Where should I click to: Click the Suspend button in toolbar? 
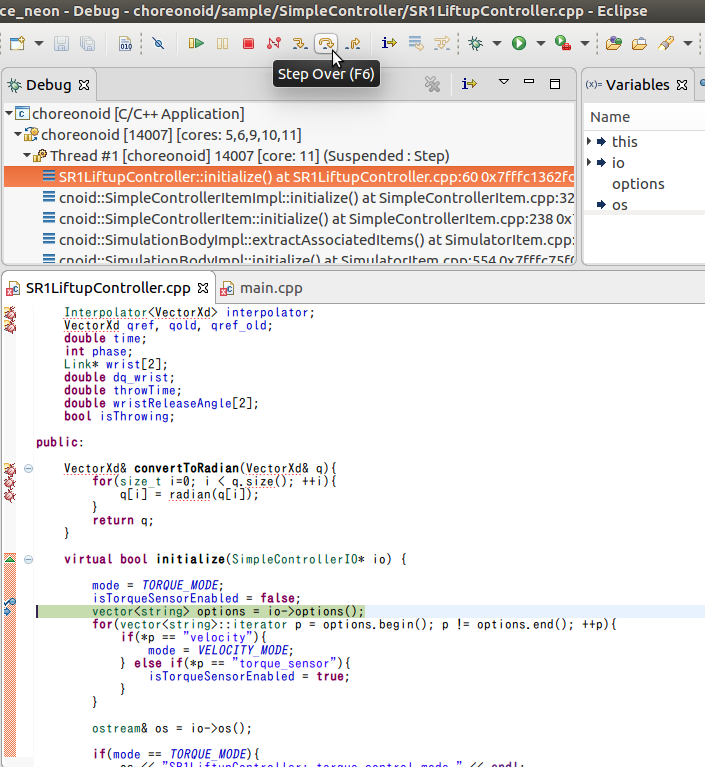pyautogui.click(x=222, y=44)
